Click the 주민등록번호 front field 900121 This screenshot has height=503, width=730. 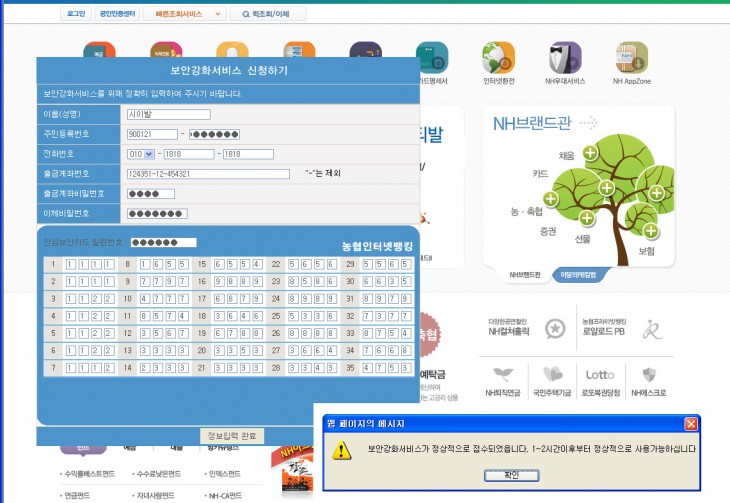[152, 134]
